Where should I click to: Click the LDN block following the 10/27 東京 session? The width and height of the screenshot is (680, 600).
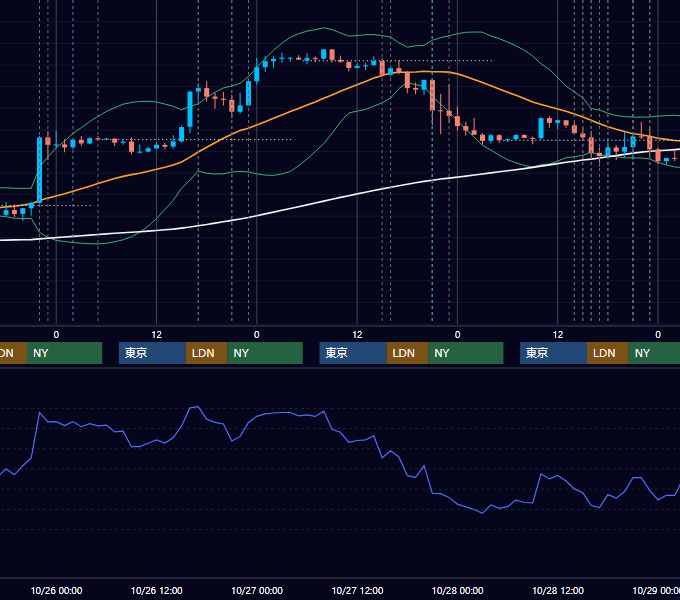[408, 353]
